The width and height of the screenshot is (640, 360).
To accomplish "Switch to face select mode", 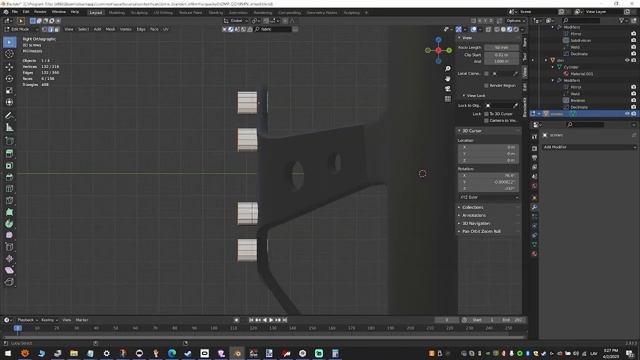I will coord(57,29).
